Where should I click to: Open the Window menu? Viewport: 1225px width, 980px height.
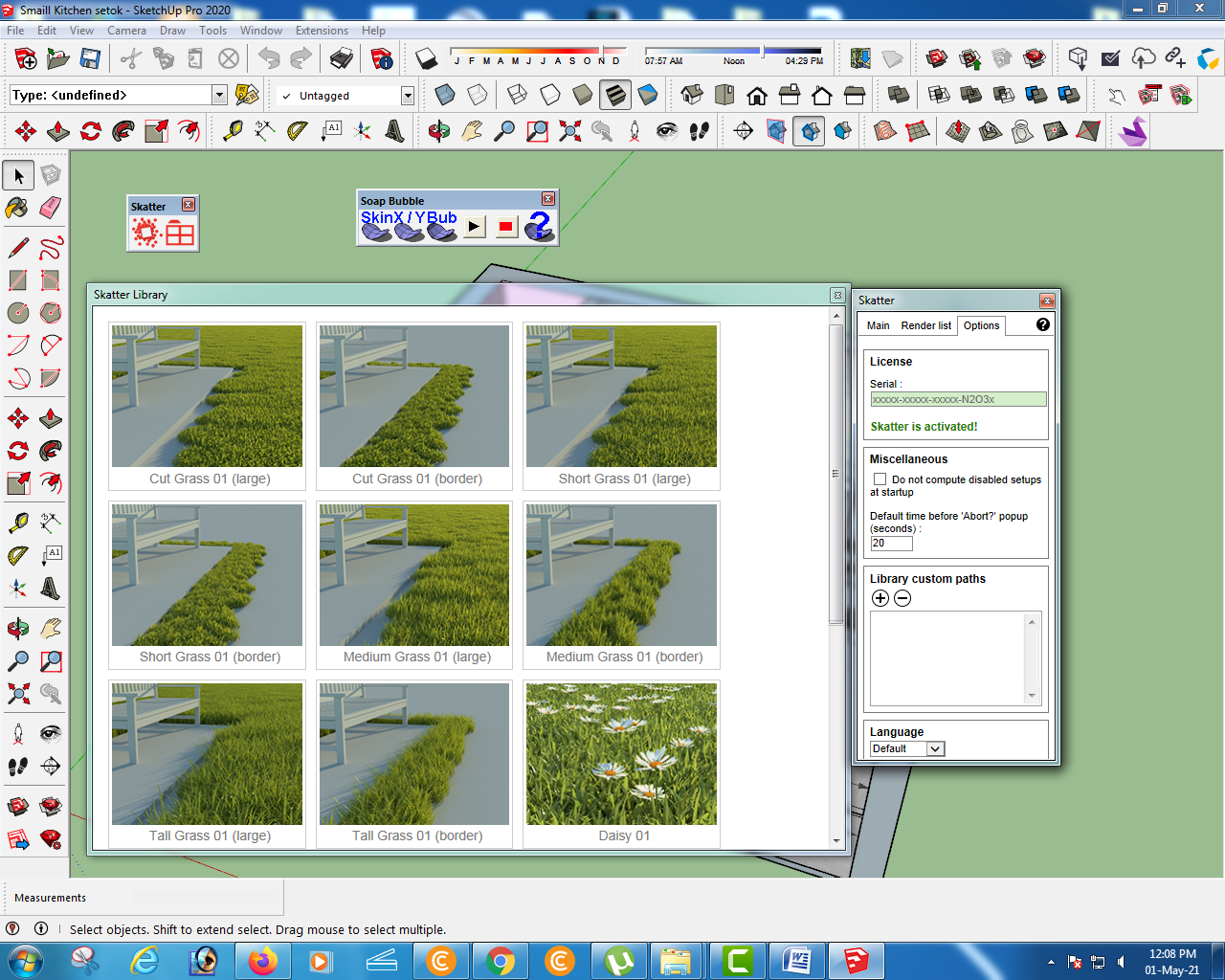pyautogui.click(x=260, y=31)
